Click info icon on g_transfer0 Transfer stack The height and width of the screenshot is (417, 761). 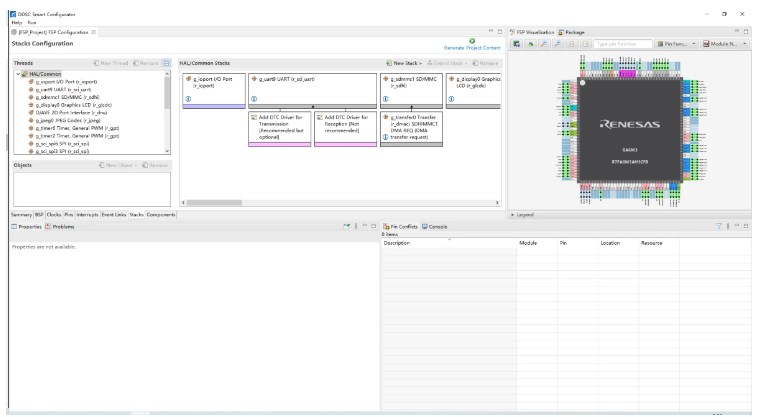[x=385, y=137]
